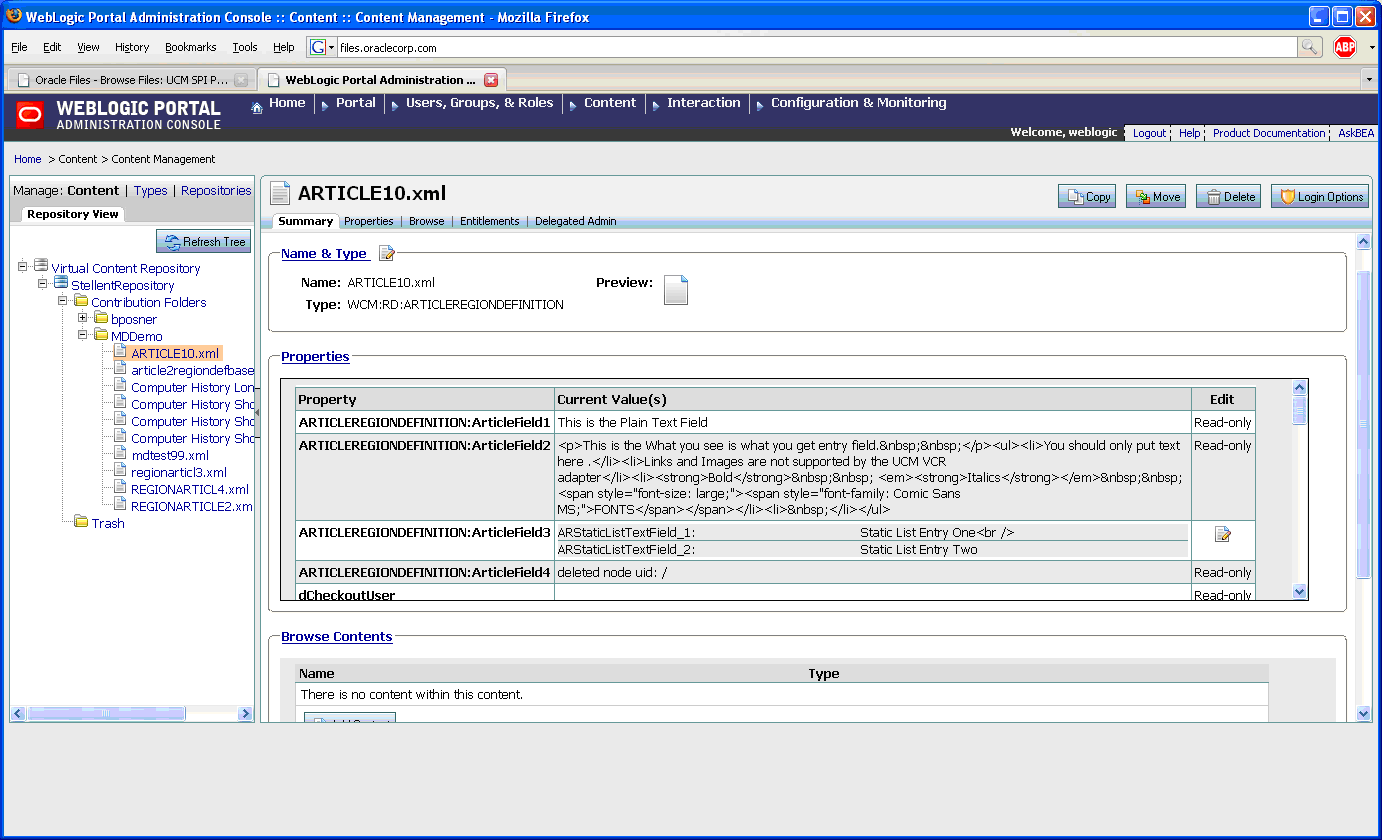1382x840 pixels.
Task: Click the Move icon button
Action: point(1144,196)
